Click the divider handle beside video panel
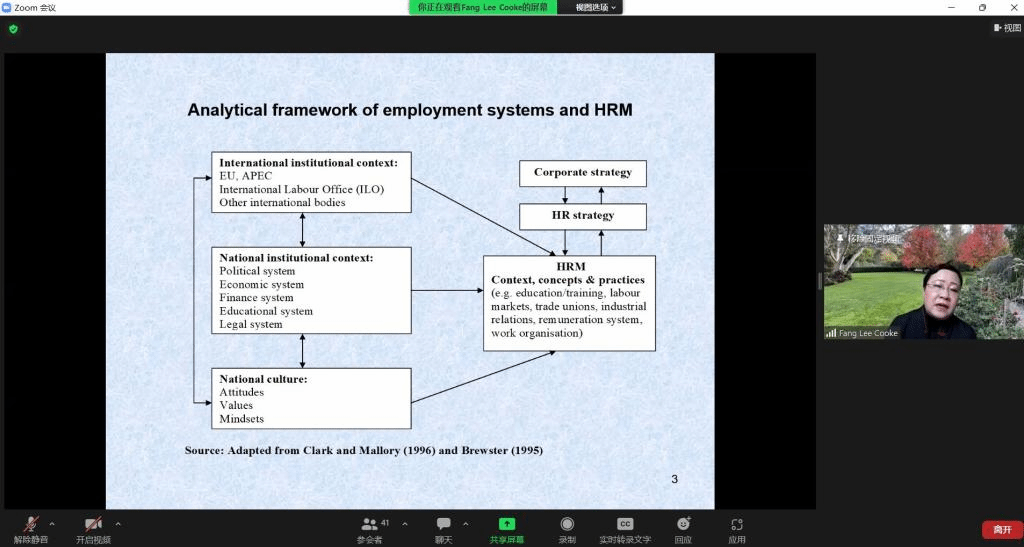This screenshot has width=1024, height=547. tap(819, 281)
